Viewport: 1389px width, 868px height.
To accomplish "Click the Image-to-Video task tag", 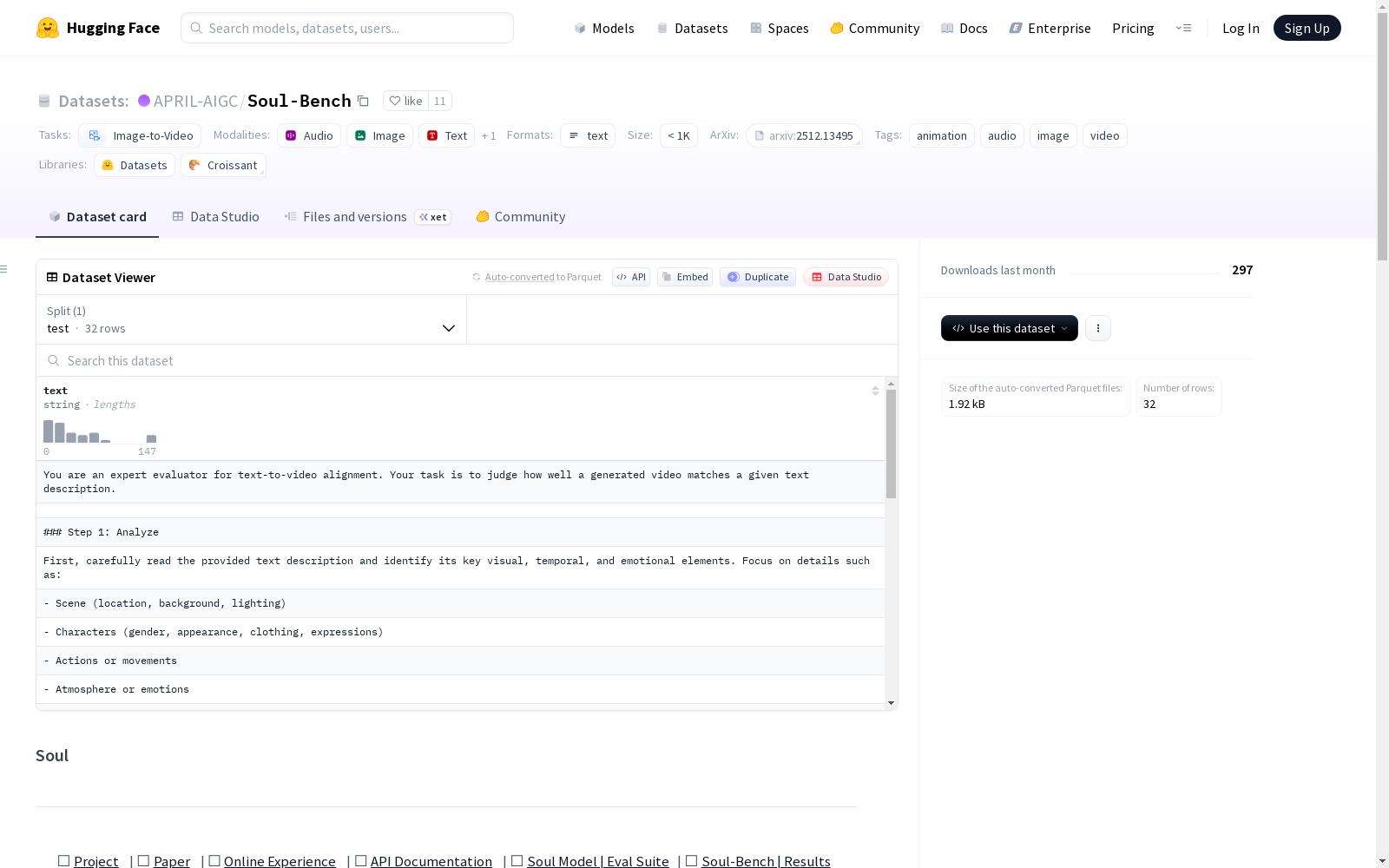I will click(x=140, y=135).
